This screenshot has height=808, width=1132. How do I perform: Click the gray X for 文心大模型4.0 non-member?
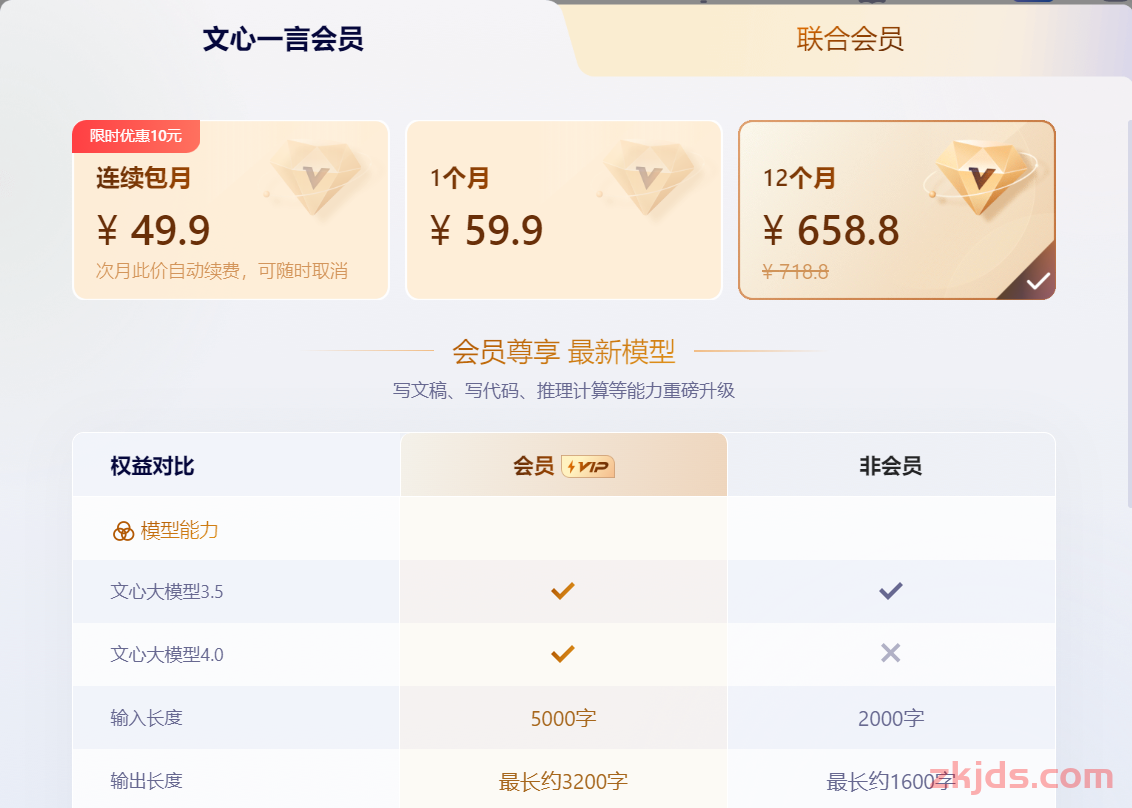tap(890, 653)
